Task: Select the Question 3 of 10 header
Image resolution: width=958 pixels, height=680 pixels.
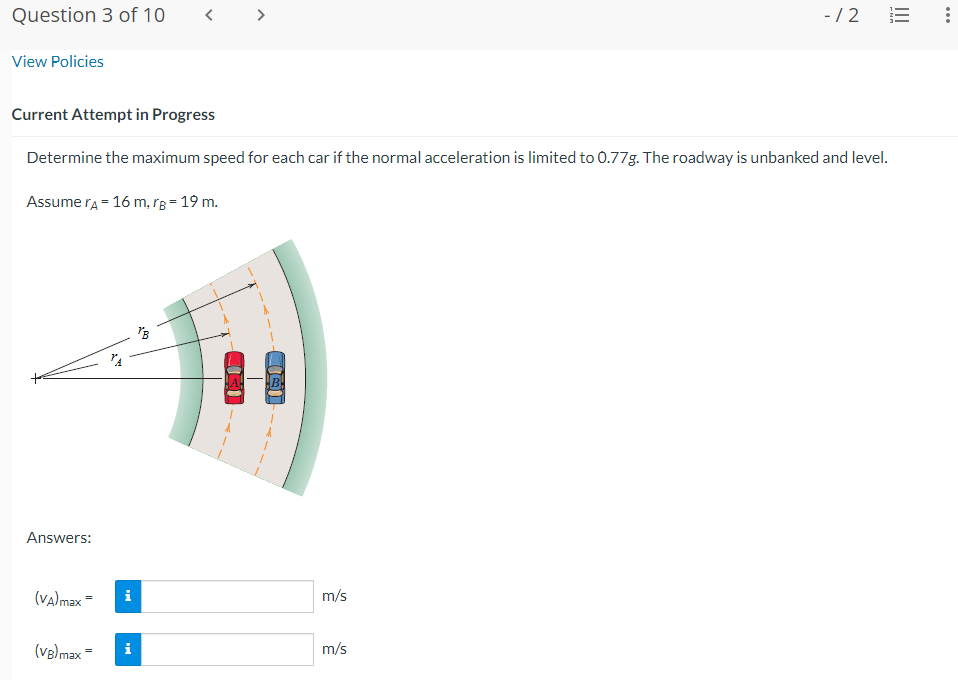Action: (x=88, y=15)
